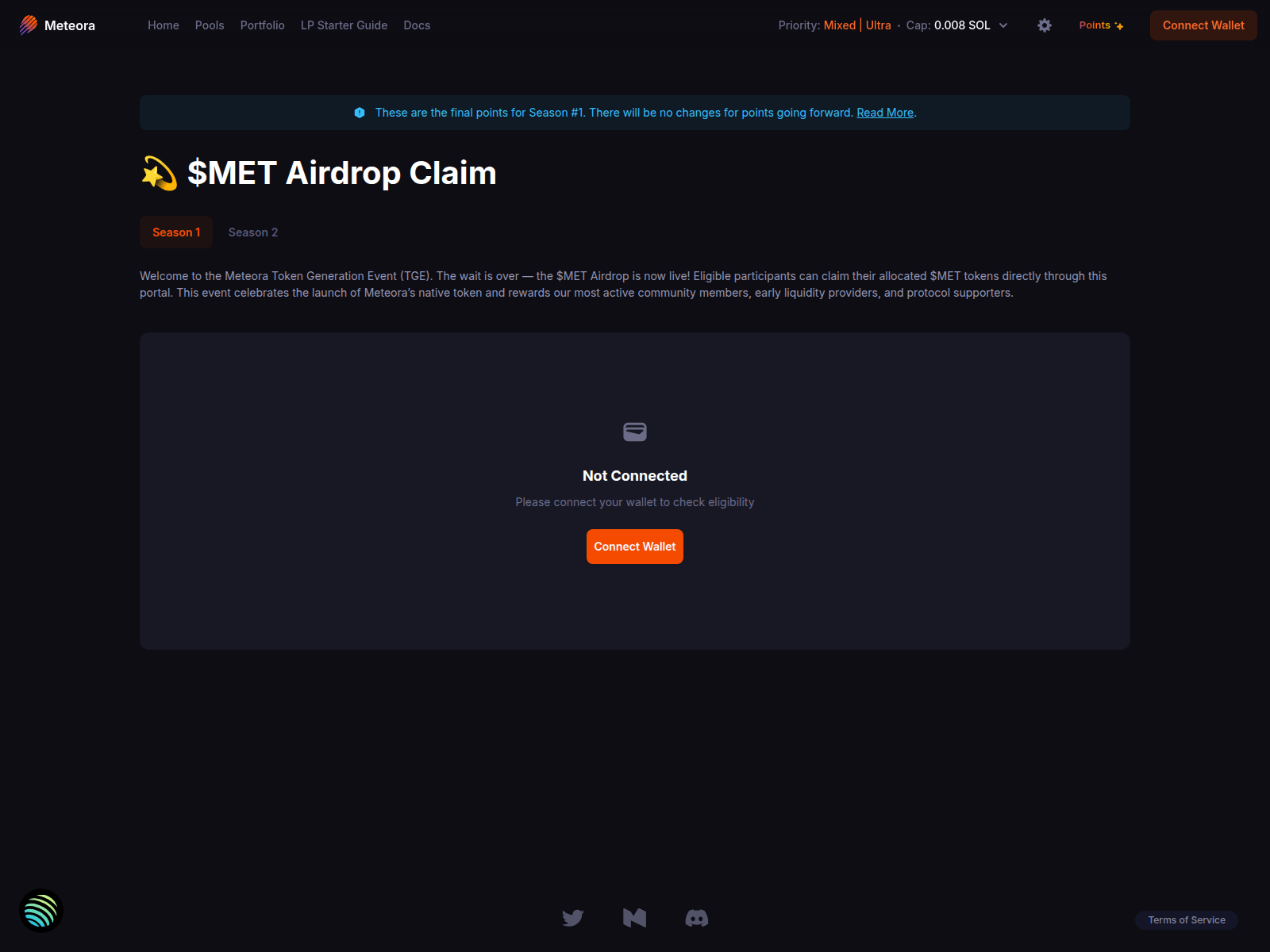Open Twitter from the footer icon
This screenshot has height=952, width=1270.
572,918
